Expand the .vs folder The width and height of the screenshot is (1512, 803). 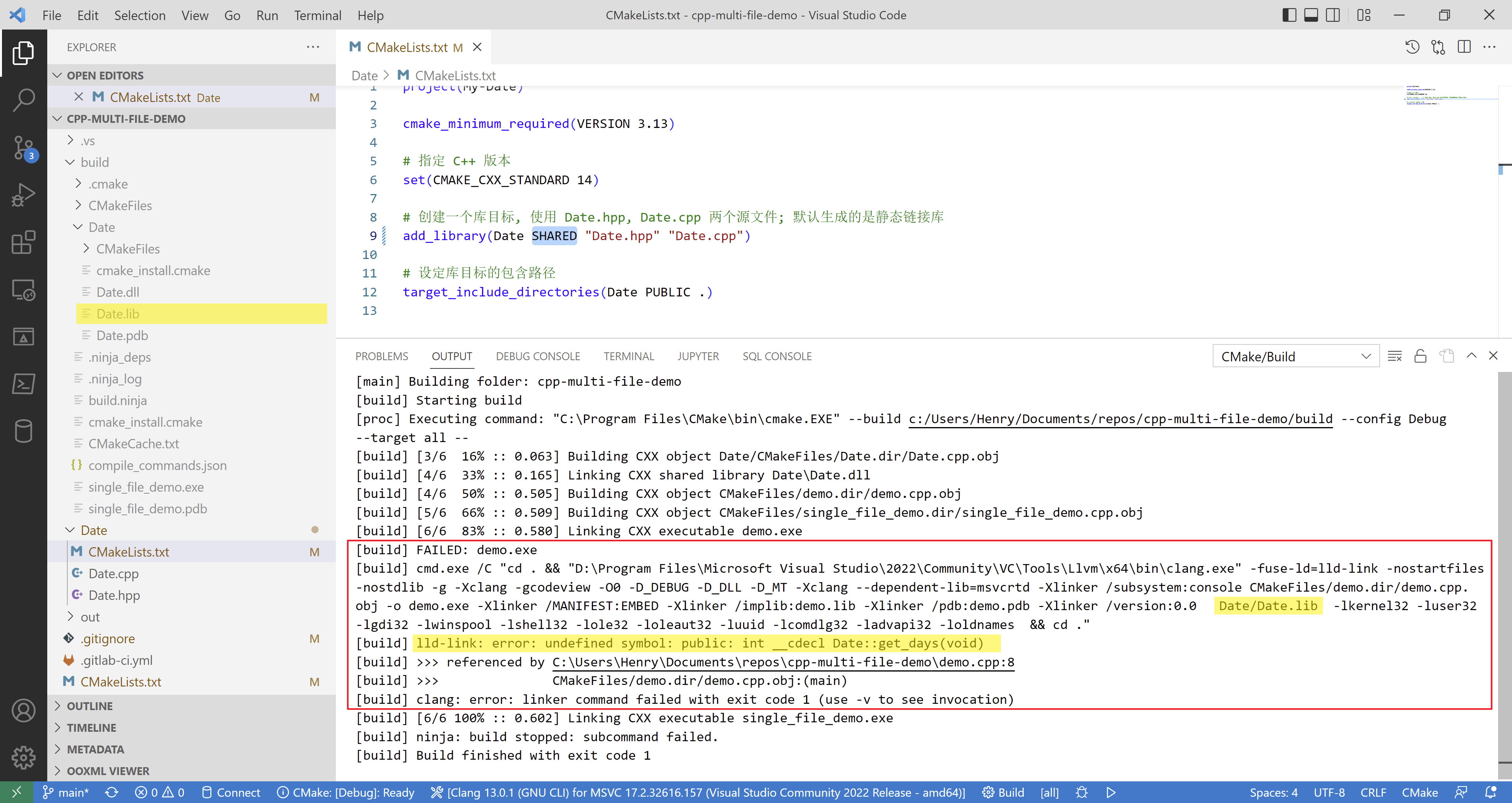[x=191, y=141]
